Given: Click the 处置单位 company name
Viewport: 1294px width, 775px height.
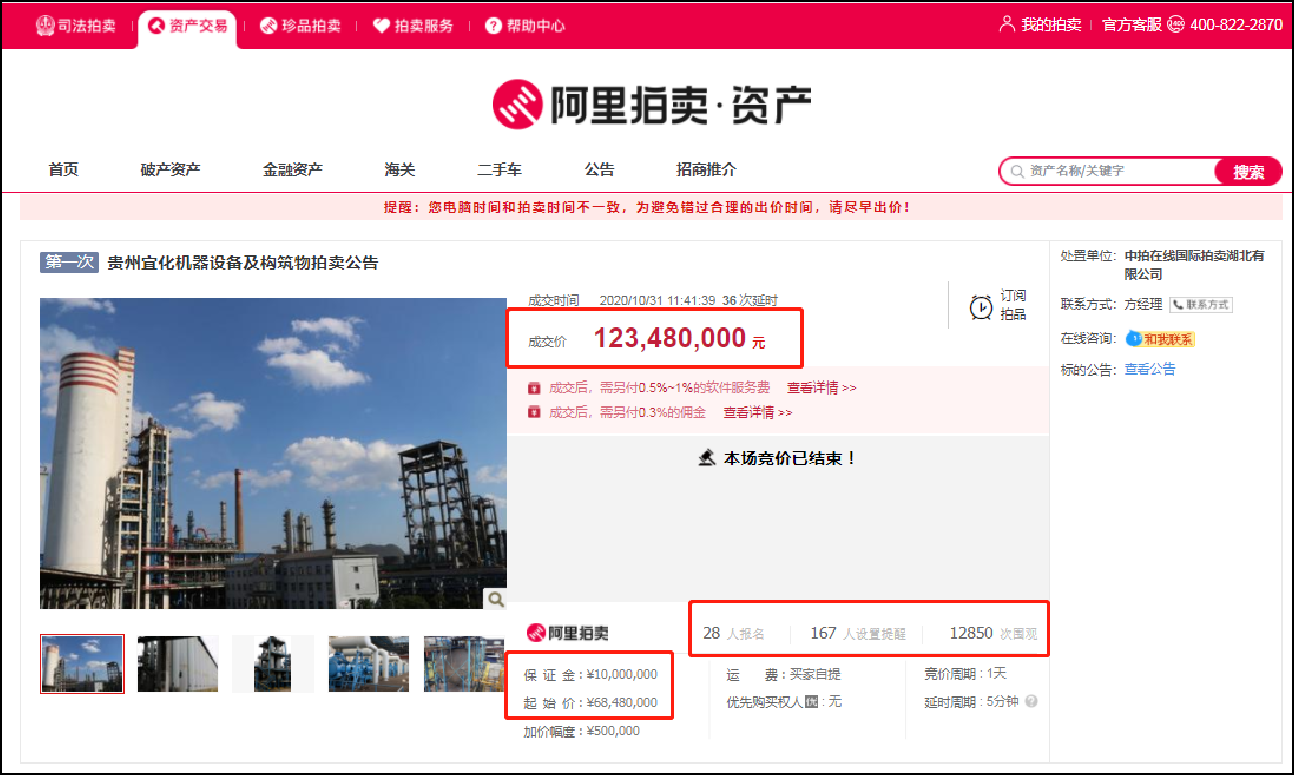Looking at the screenshot, I should coord(1194,264).
